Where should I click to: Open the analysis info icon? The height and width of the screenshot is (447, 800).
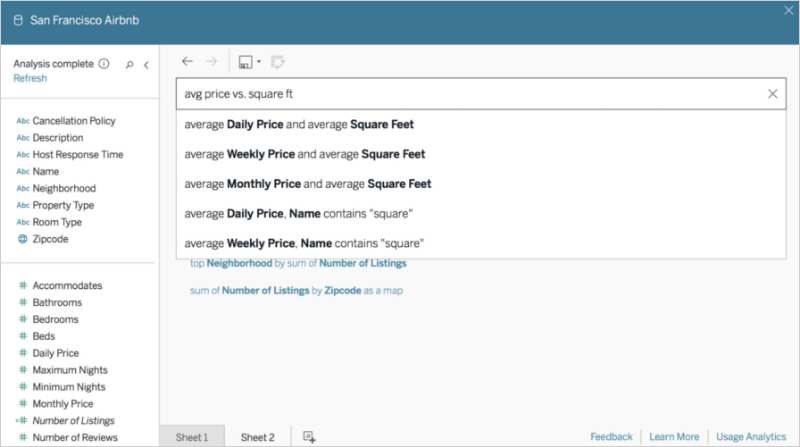(104, 64)
